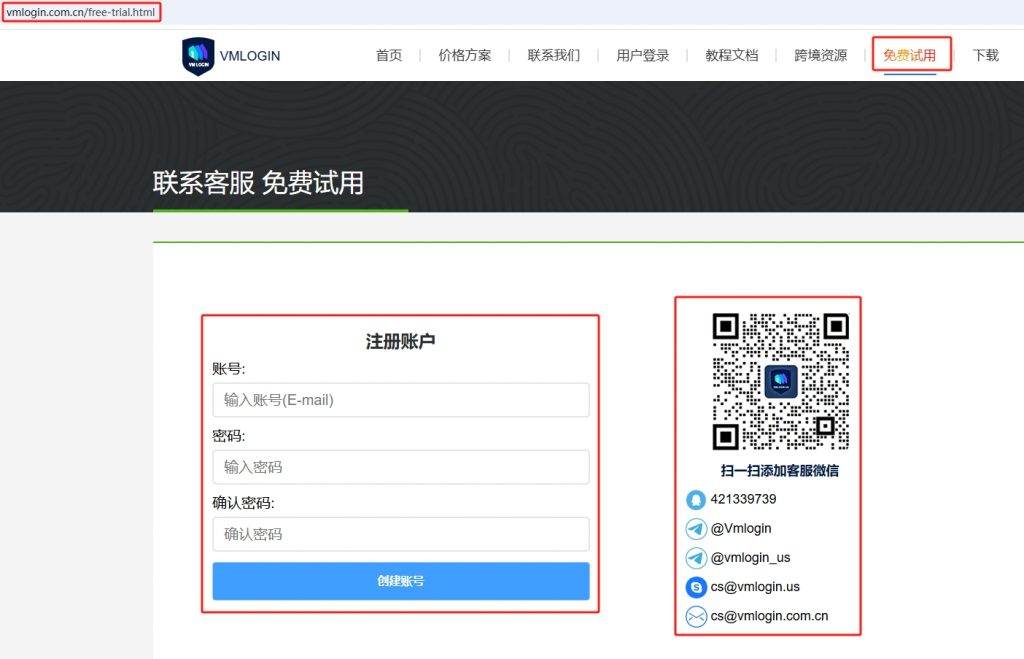Focus the 输入密码 password field
This screenshot has width=1024, height=659.
pos(401,467)
